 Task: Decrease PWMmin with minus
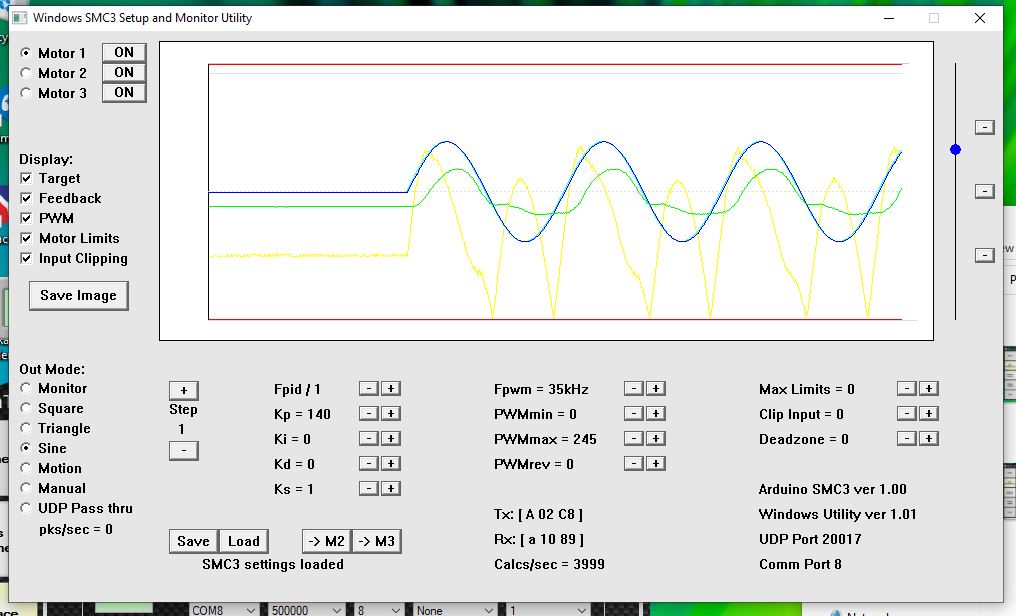tap(634, 414)
